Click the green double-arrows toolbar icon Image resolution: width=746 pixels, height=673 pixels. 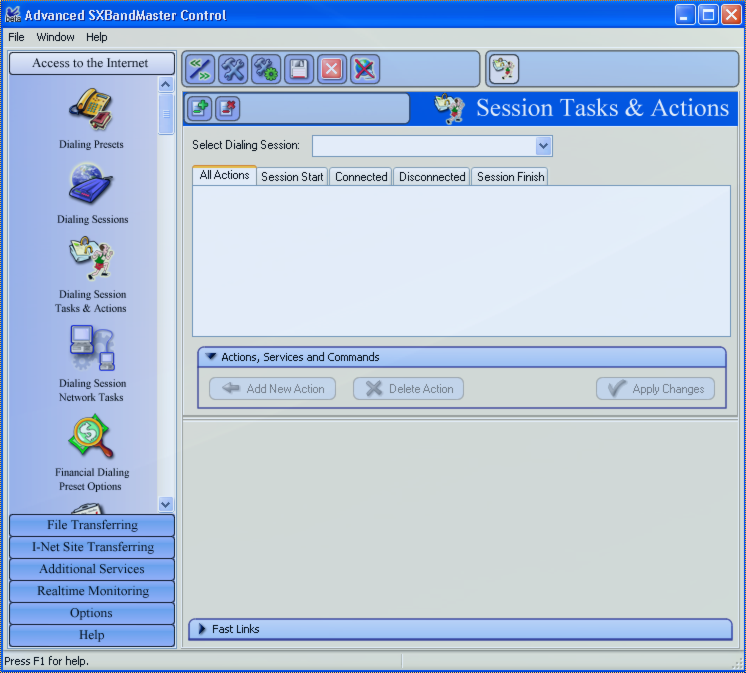click(200, 69)
